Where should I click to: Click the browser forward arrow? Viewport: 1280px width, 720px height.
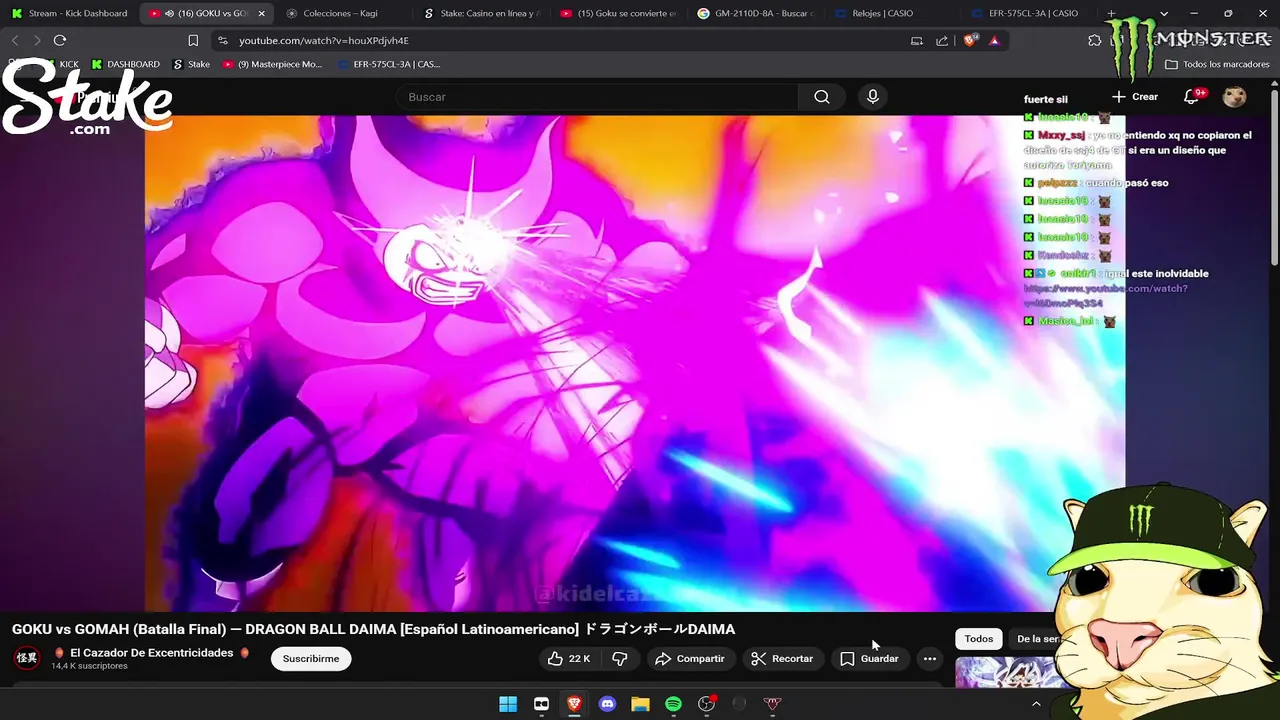tap(37, 40)
